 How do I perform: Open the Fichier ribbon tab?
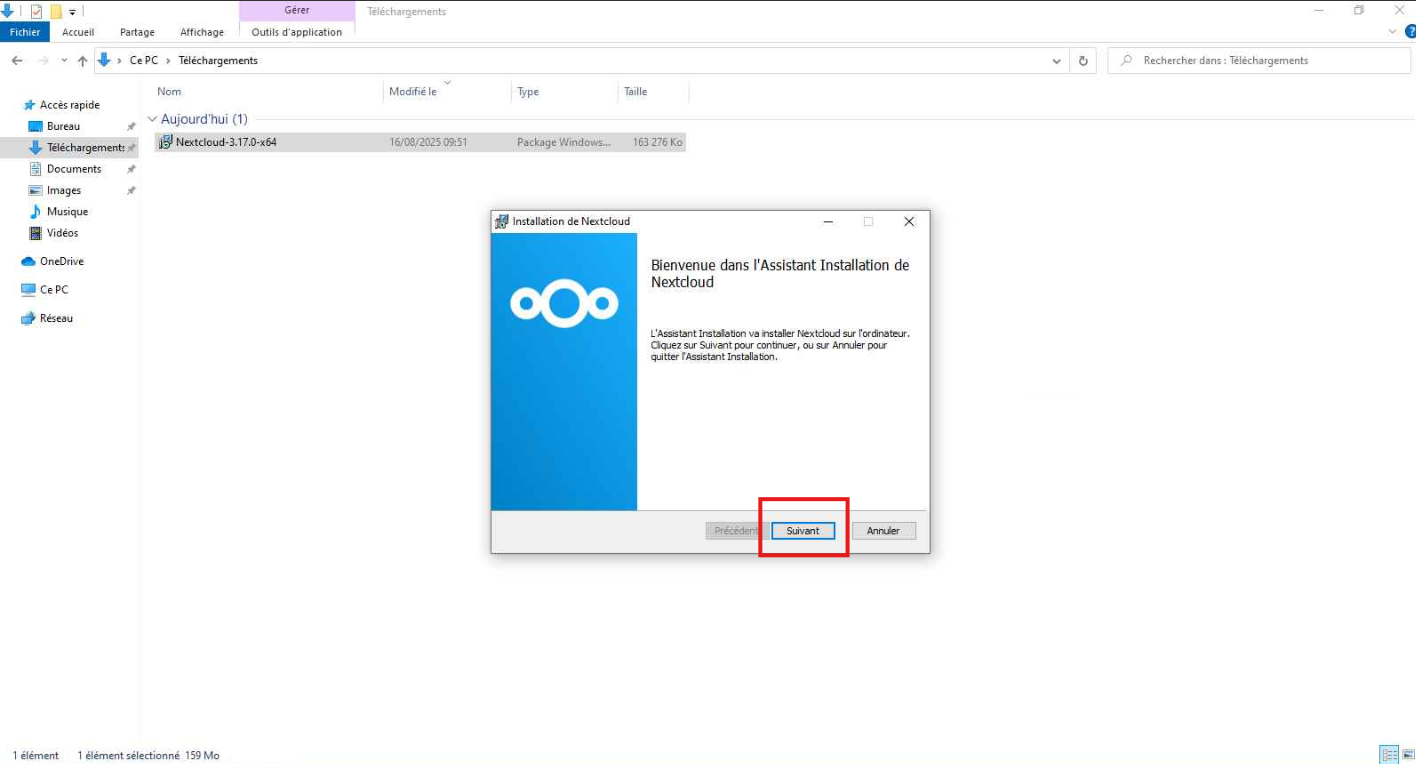25,32
